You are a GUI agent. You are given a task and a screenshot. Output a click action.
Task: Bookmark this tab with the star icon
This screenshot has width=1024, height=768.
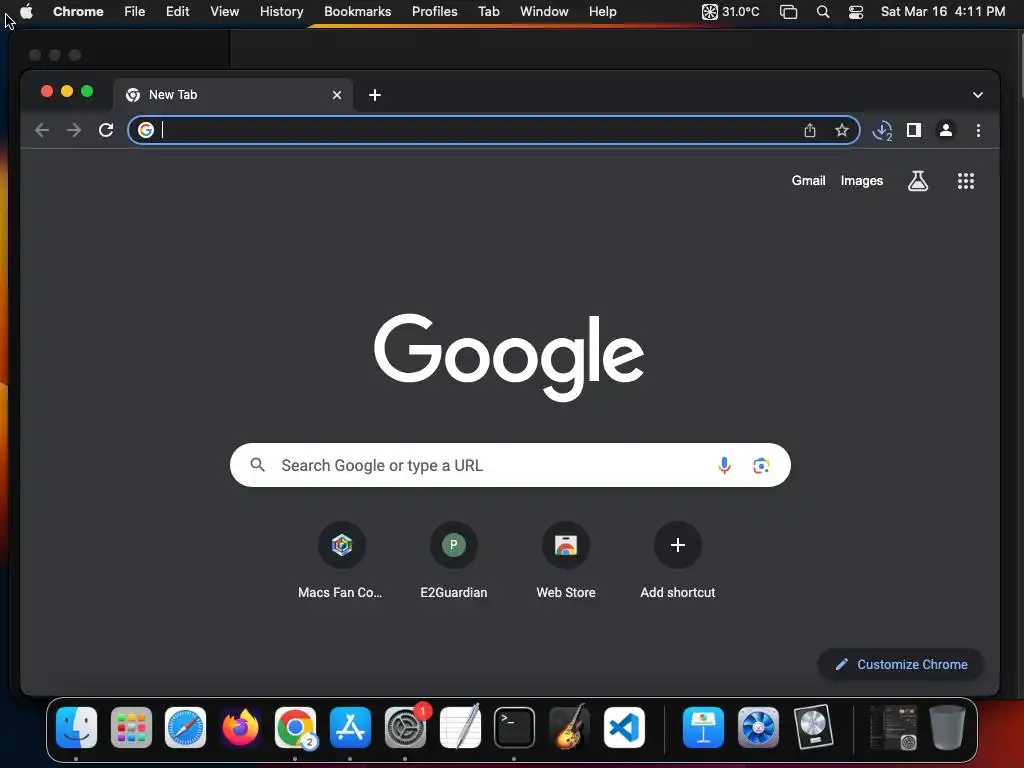click(x=842, y=131)
